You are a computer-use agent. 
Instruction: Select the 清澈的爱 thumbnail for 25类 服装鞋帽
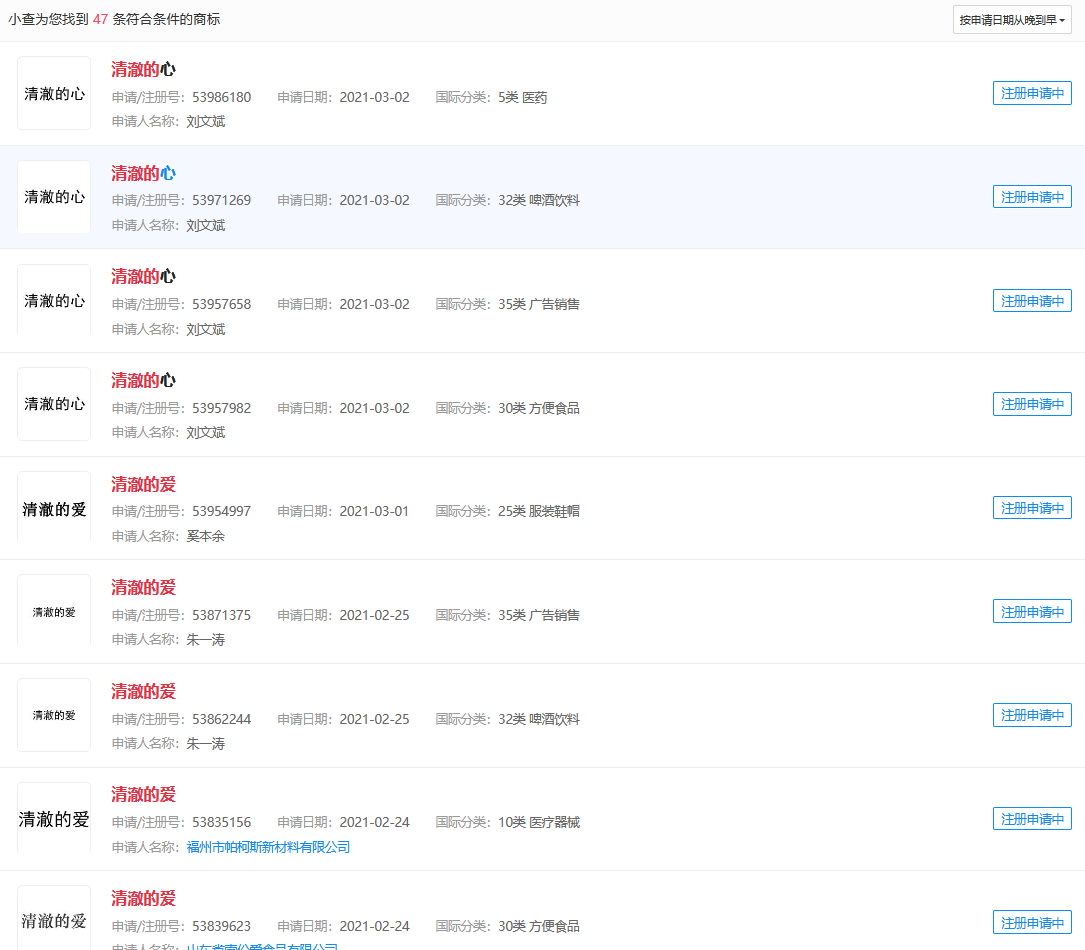click(x=54, y=508)
